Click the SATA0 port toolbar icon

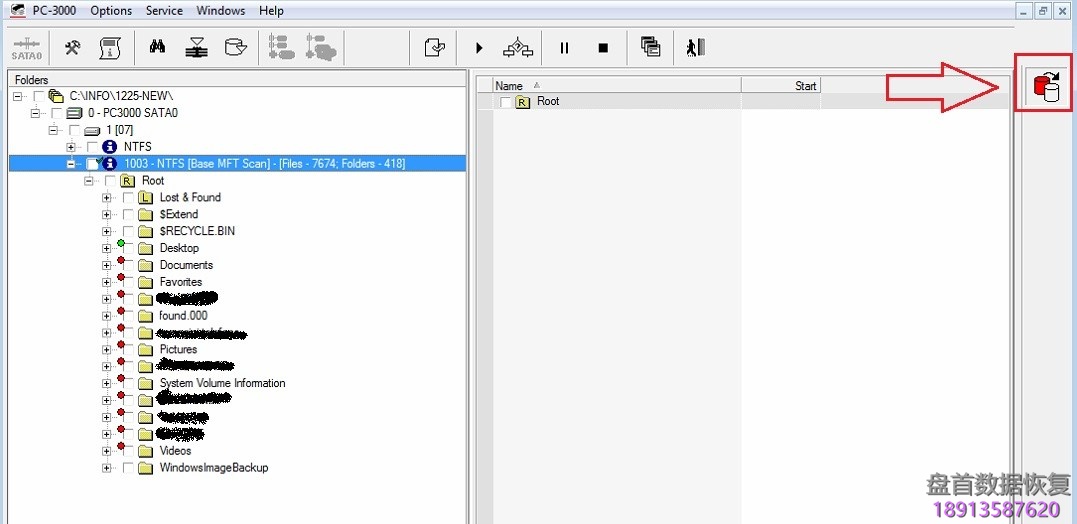coord(27,47)
